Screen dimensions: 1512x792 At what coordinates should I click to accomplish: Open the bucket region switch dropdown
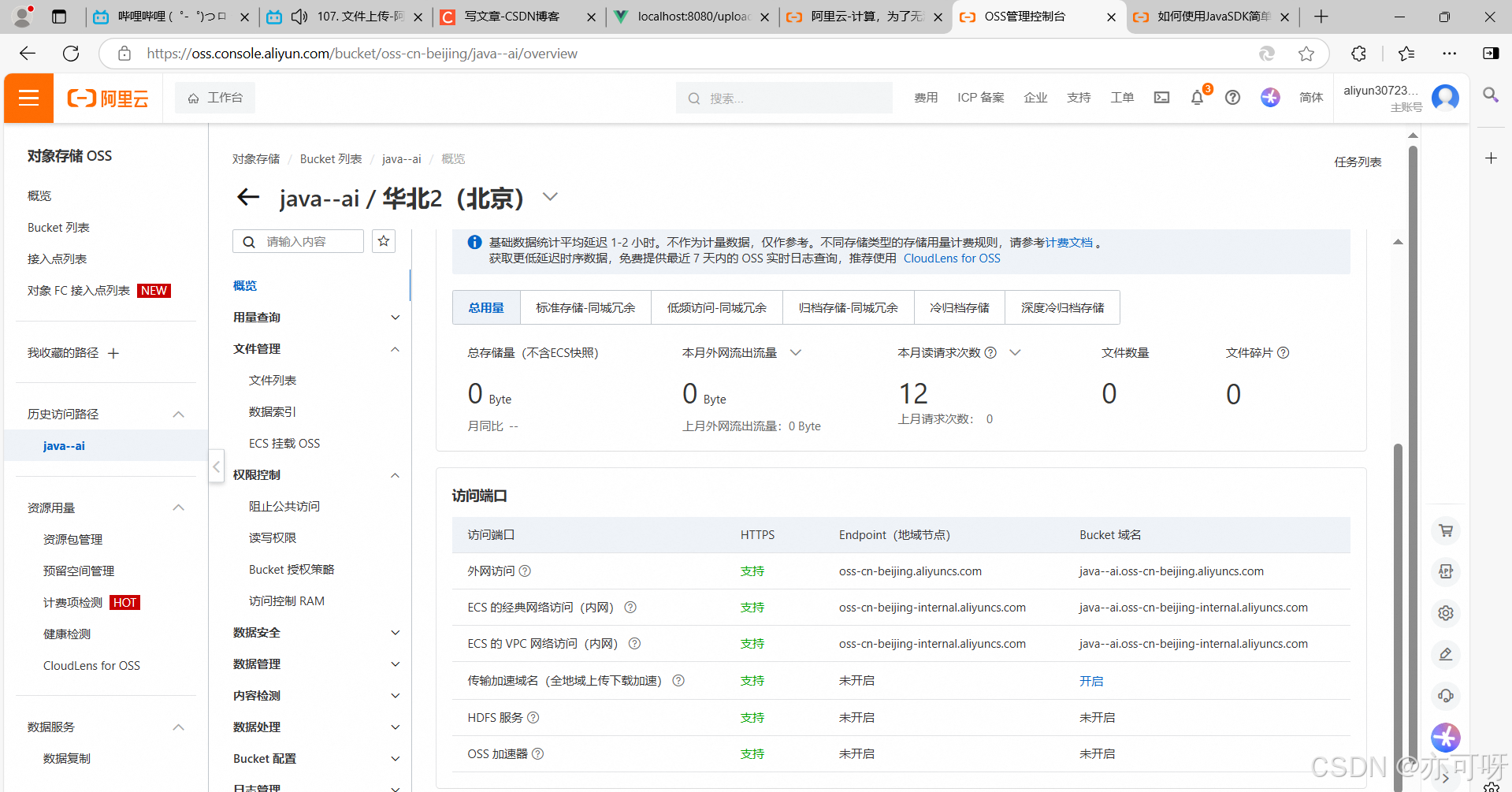[x=550, y=197]
